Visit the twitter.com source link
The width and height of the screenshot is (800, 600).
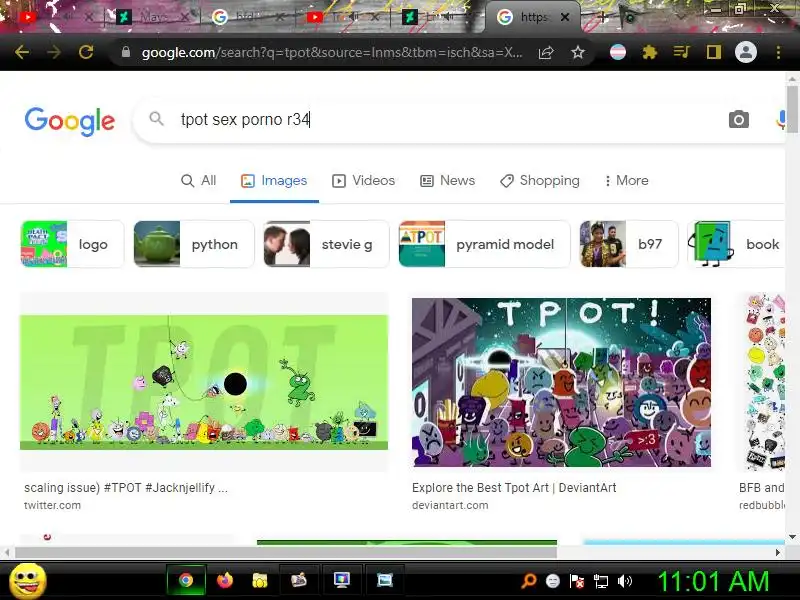(52, 505)
